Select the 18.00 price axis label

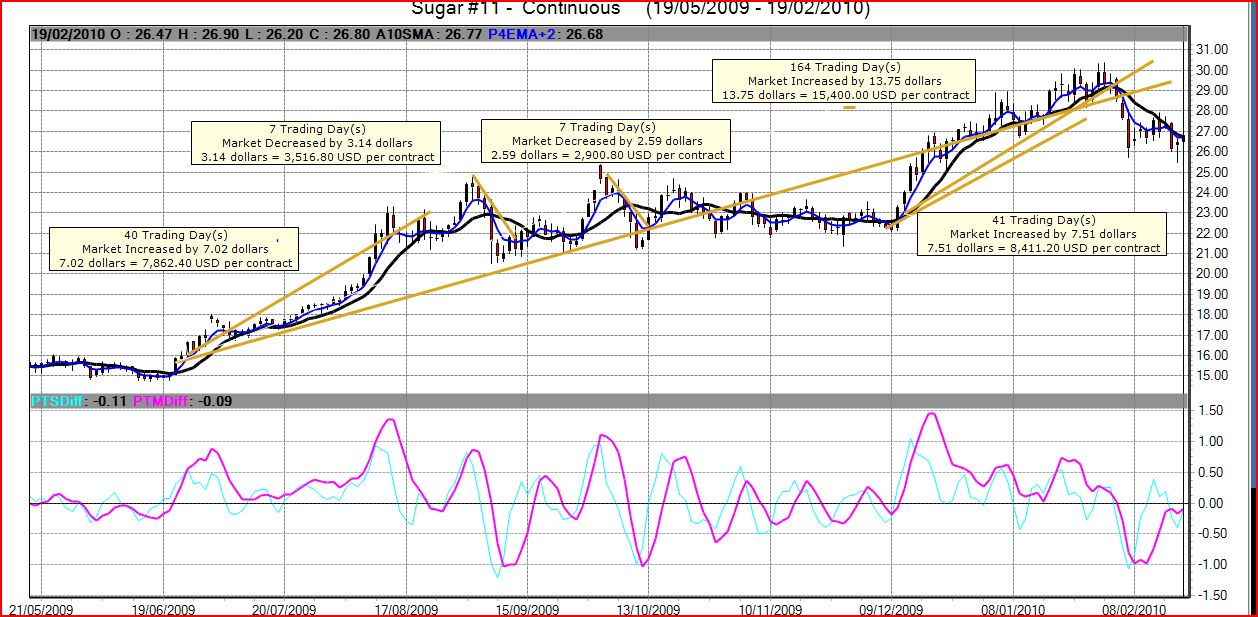[x=1212, y=315]
